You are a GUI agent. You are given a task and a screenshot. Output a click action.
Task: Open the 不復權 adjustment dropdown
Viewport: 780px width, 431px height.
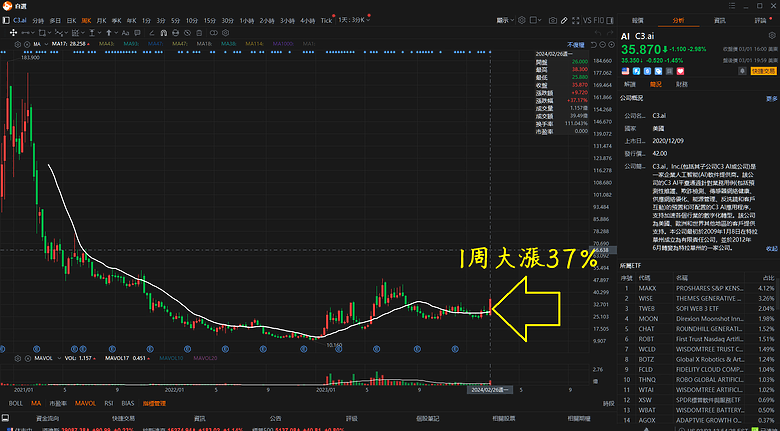click(576, 45)
